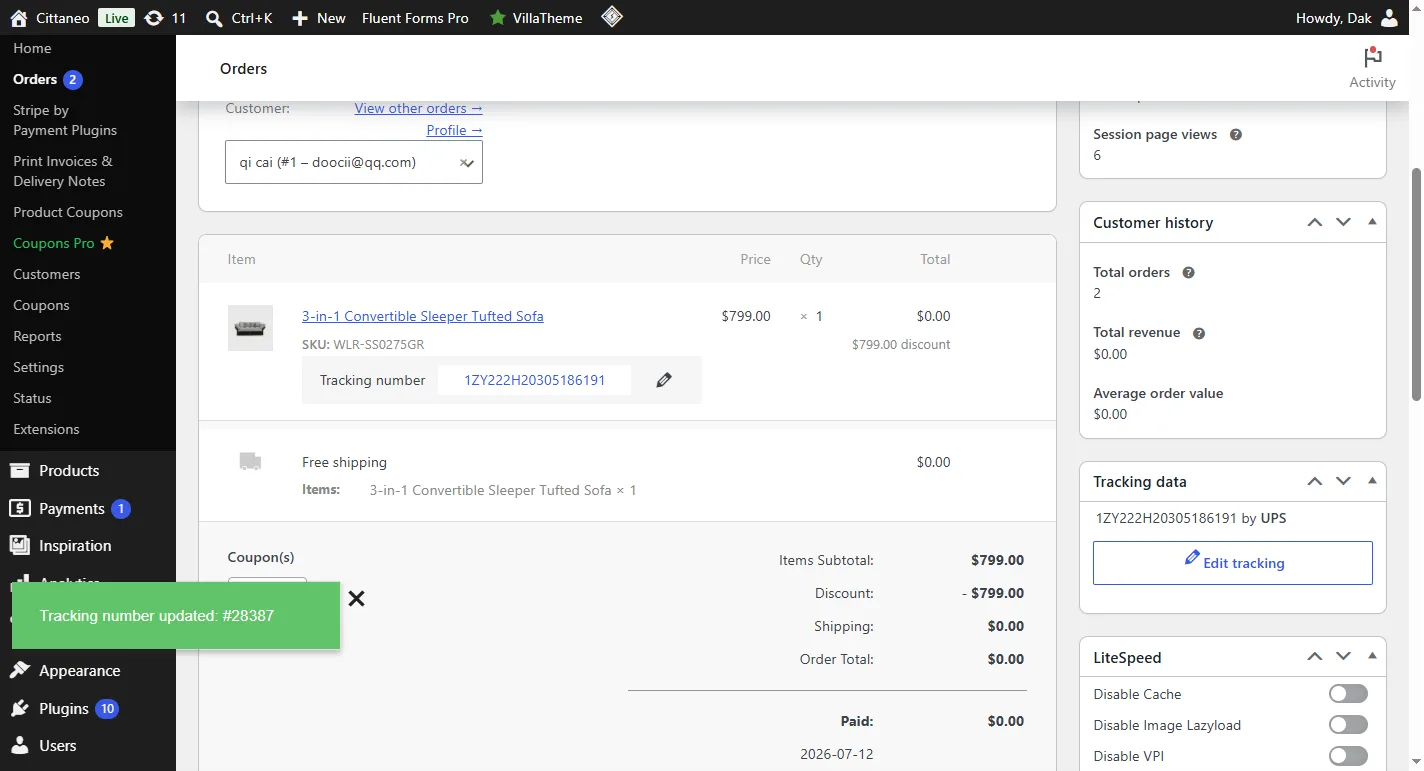Click the Free shipping truck icon
Image resolution: width=1424 pixels, height=771 pixels.
point(250,461)
